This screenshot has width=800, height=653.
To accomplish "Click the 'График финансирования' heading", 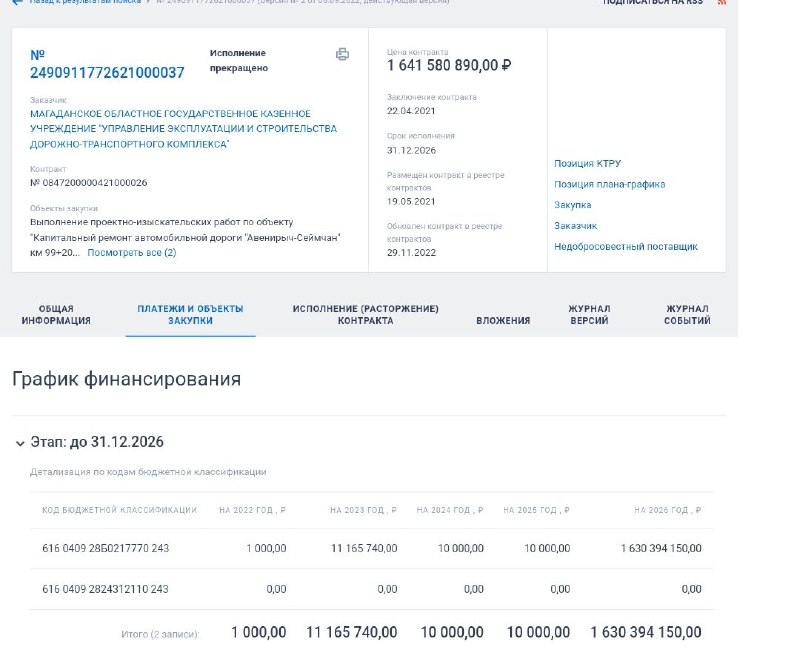I will pos(127,379).
